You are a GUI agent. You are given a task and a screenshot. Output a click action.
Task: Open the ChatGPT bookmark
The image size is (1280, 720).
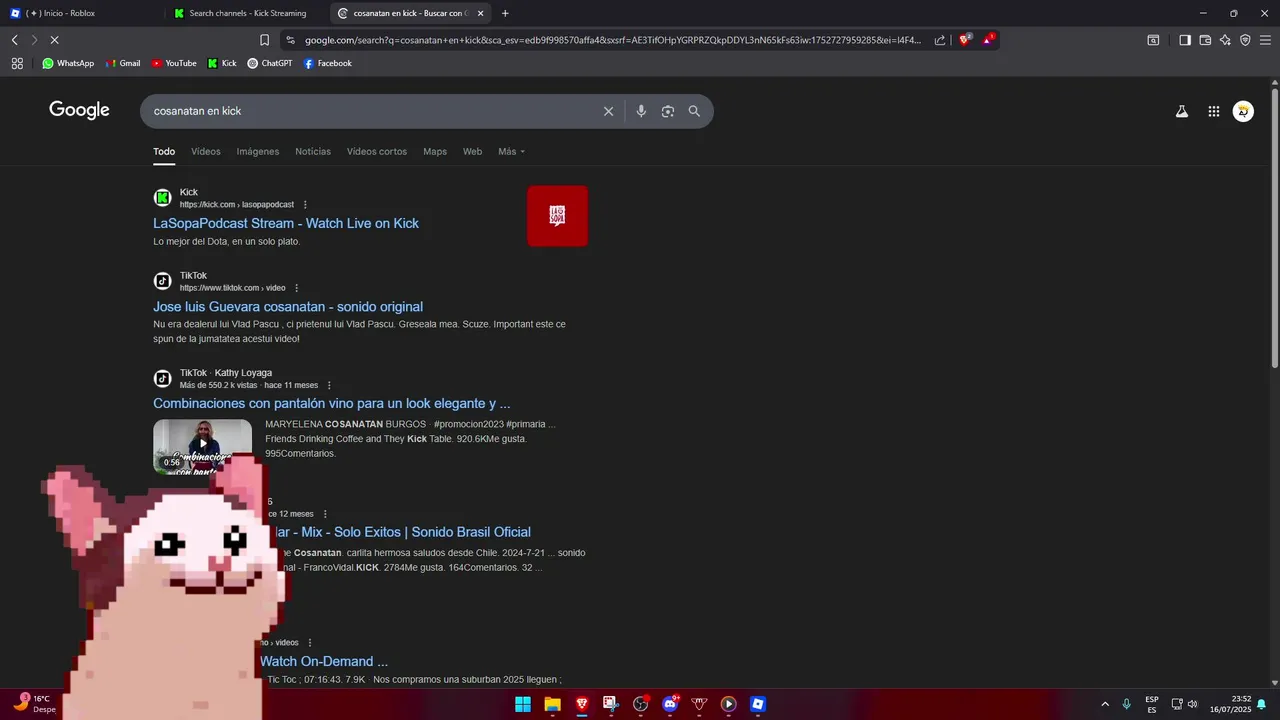click(270, 63)
